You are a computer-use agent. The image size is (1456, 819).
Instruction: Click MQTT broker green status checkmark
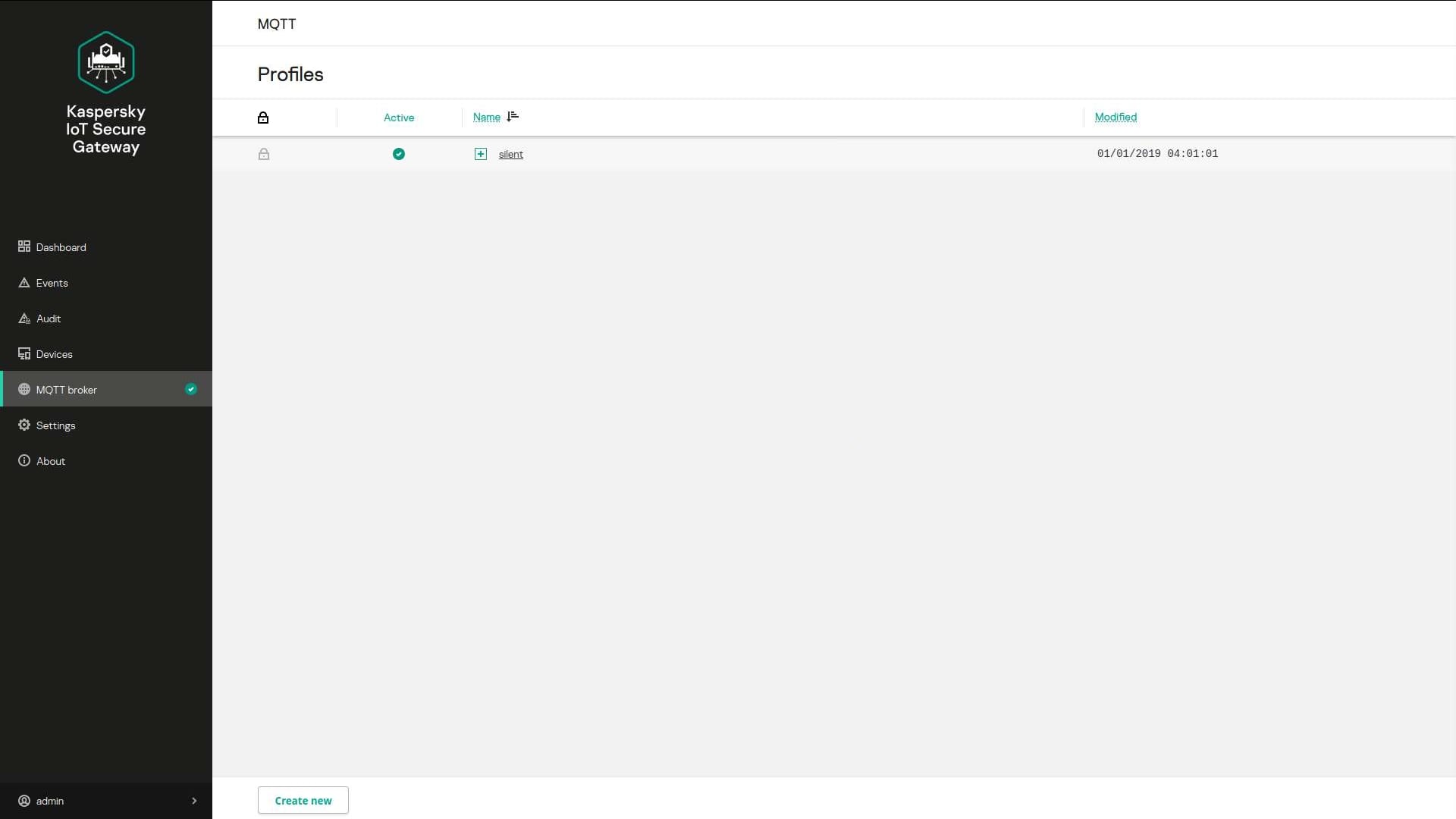click(191, 390)
